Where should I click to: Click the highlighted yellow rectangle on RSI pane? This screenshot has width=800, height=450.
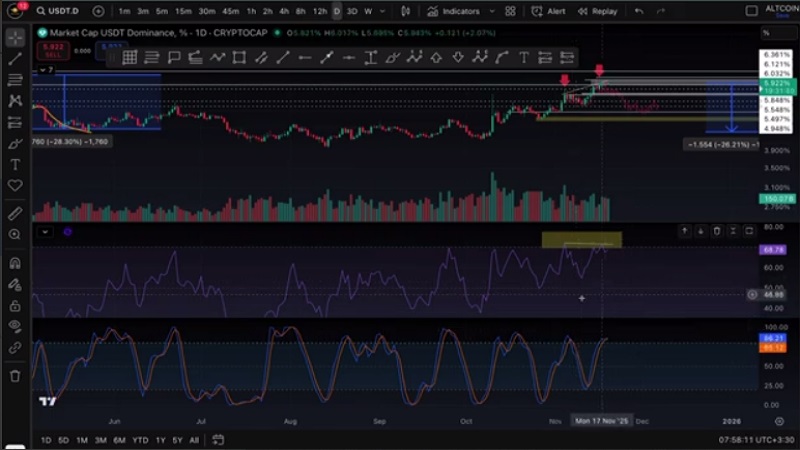[581, 240]
